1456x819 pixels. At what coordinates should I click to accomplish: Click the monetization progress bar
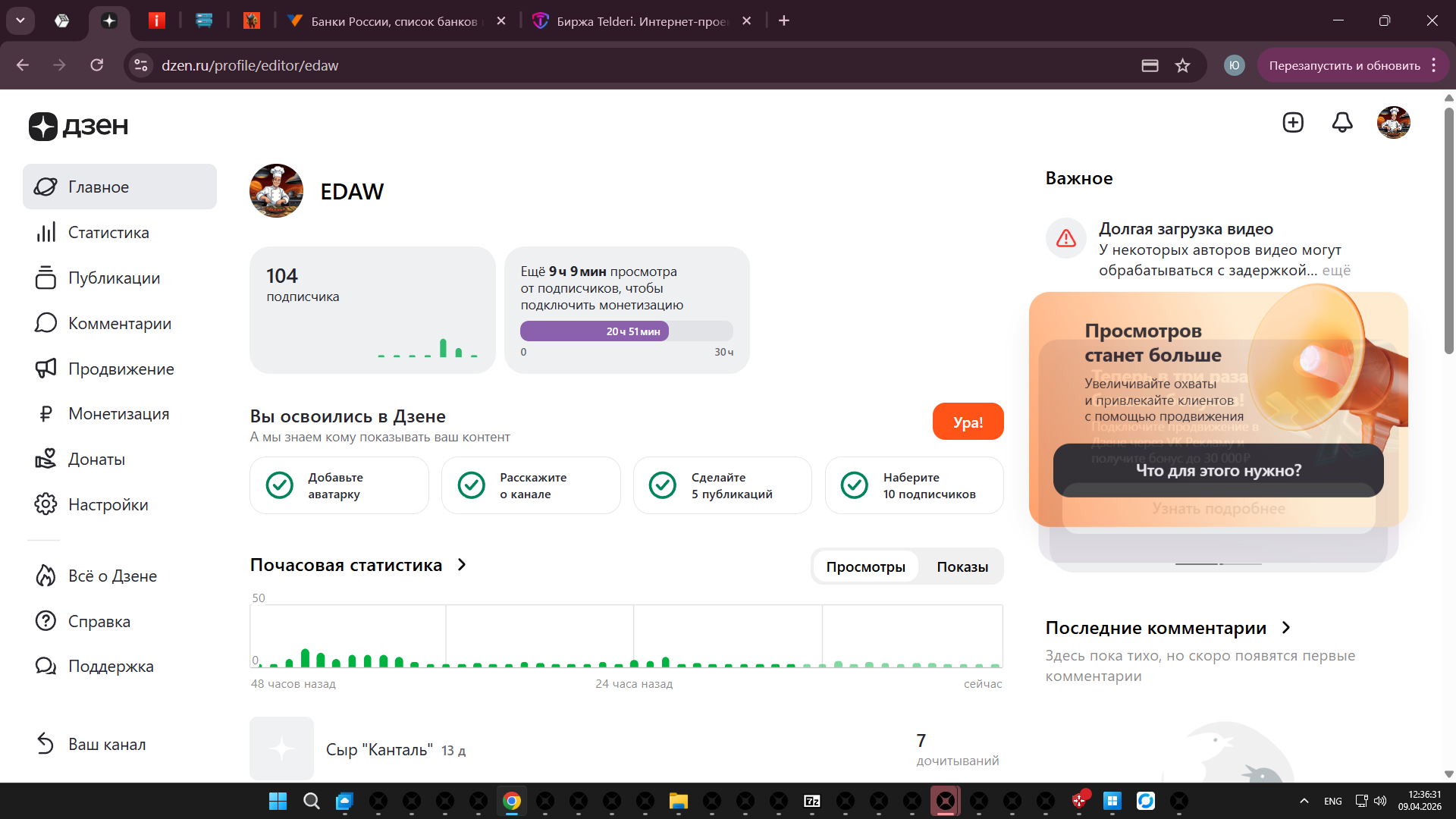[626, 331]
